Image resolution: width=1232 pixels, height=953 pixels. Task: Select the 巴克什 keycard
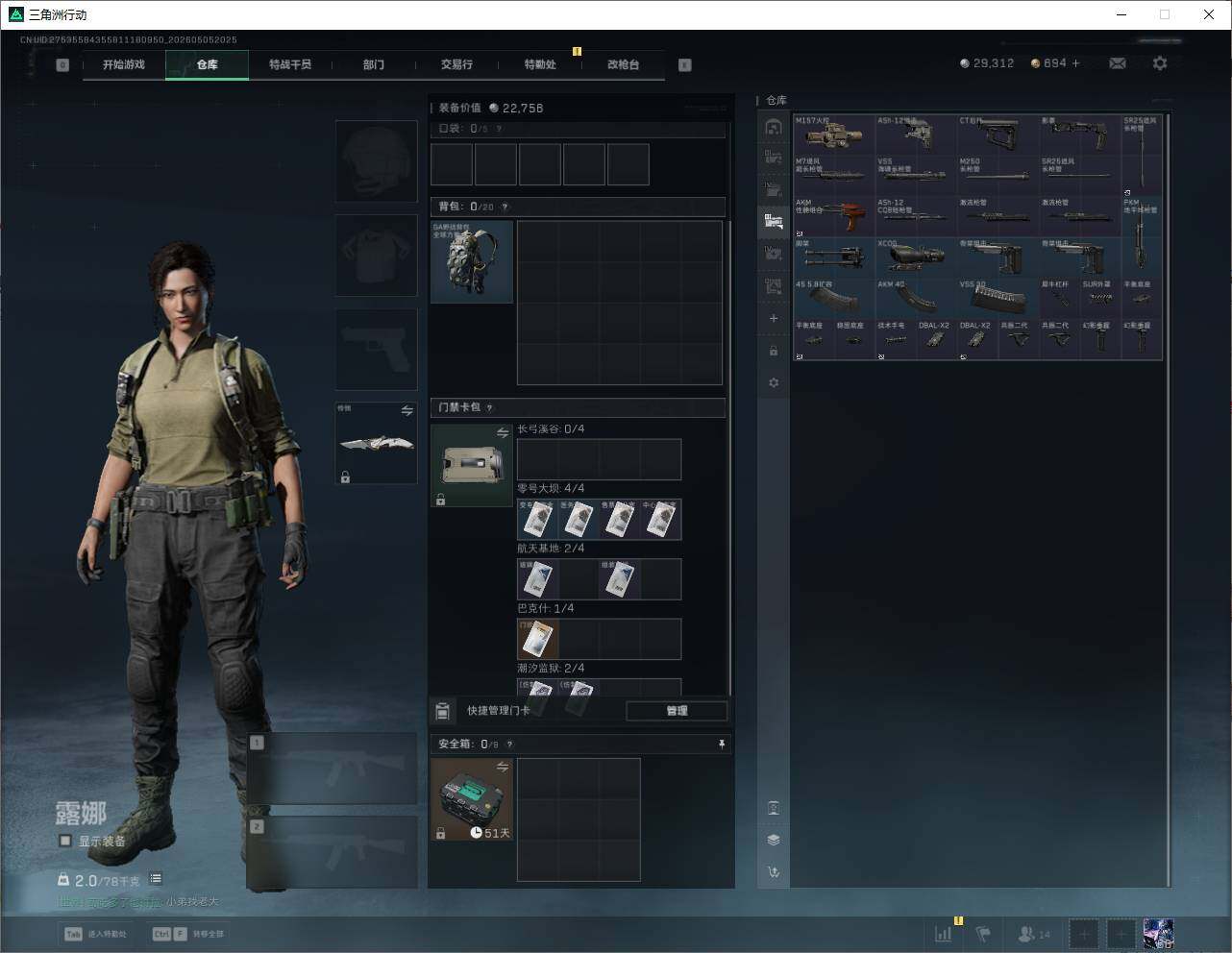pyautogui.click(x=537, y=639)
